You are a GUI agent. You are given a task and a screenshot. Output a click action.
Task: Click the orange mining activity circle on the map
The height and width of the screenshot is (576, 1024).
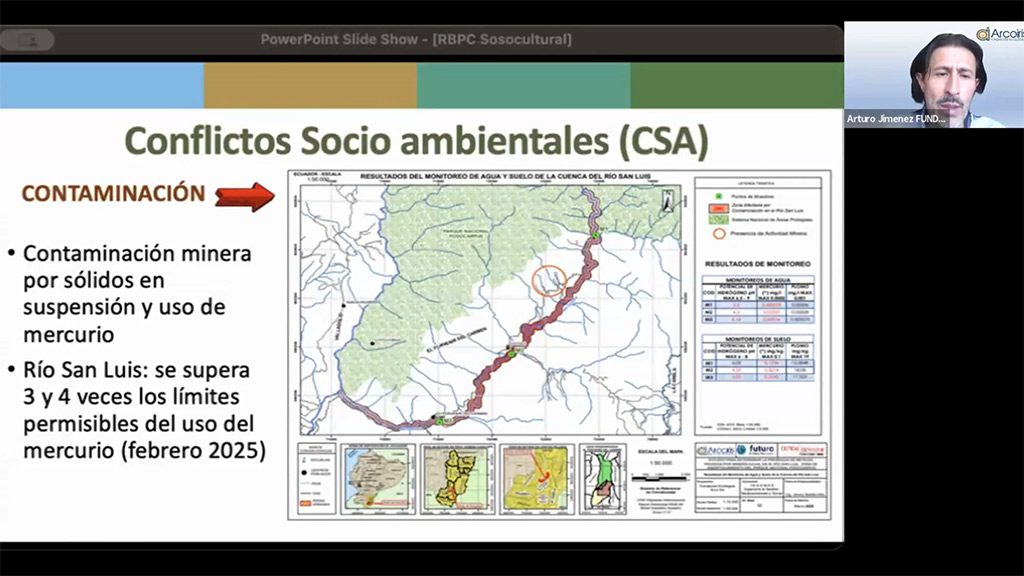(x=549, y=281)
